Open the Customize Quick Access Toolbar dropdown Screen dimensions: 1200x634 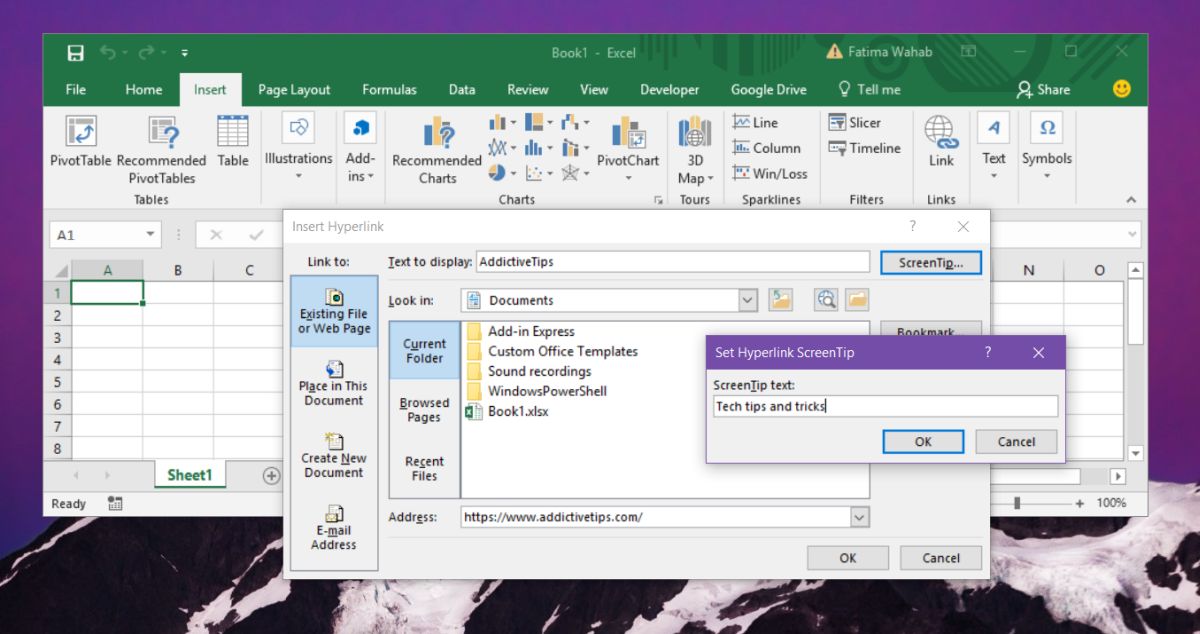click(x=185, y=53)
